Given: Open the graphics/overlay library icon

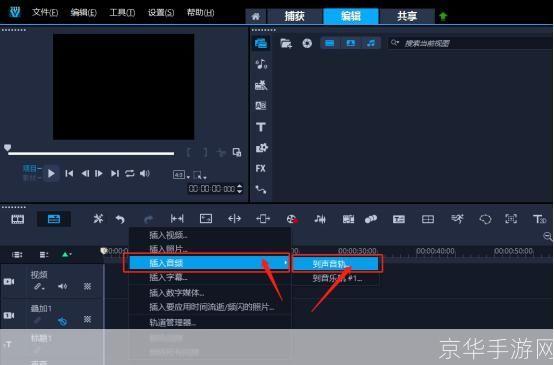Looking at the screenshot, I should [261, 148].
